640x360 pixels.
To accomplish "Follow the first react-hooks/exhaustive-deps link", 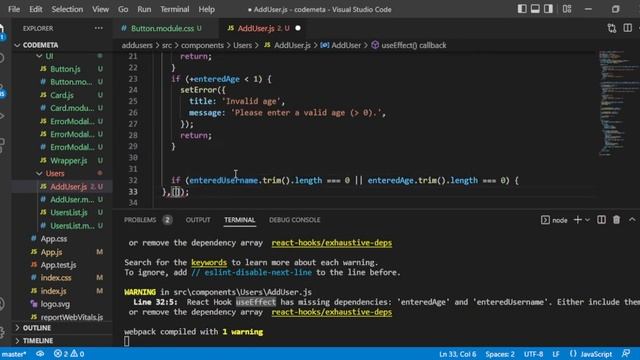I will (331, 243).
